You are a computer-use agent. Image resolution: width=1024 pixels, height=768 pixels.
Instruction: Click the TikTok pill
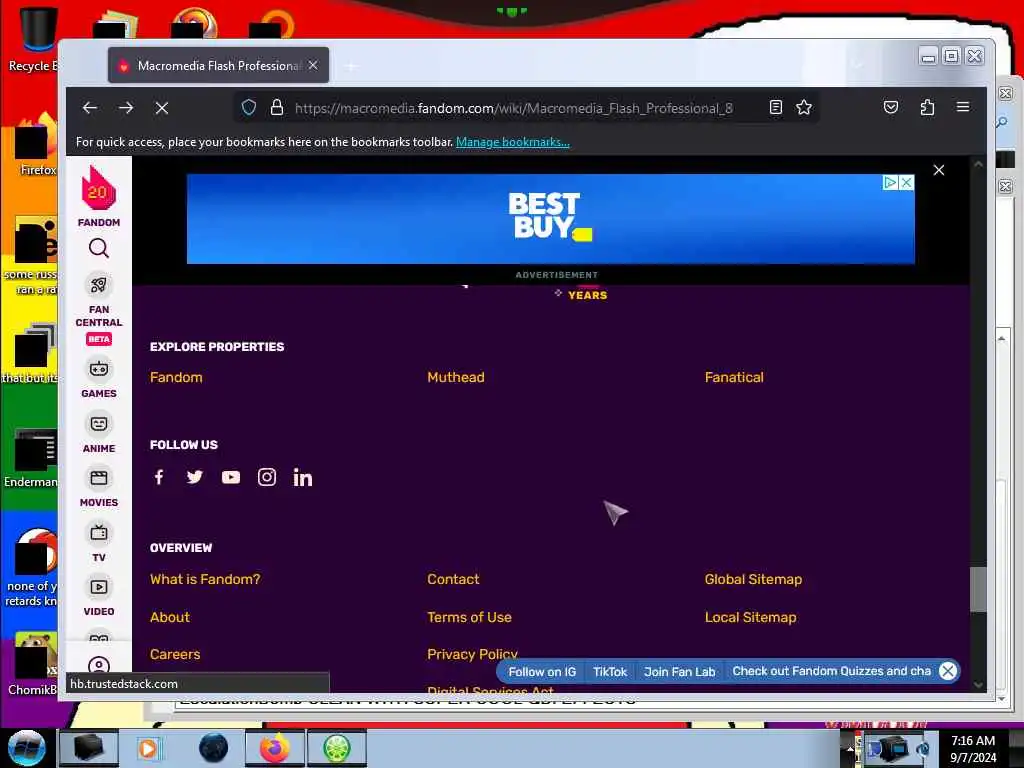pos(610,671)
